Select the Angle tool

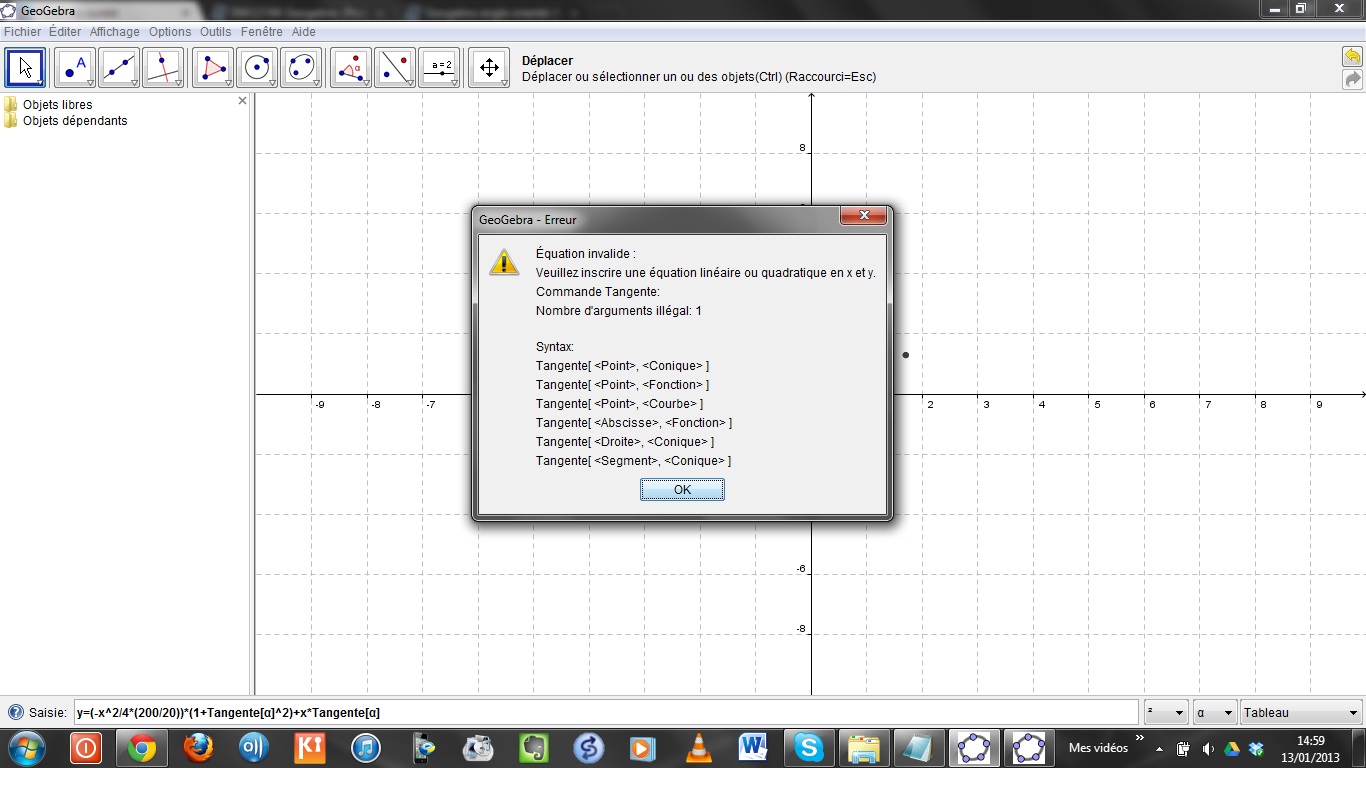click(350, 68)
